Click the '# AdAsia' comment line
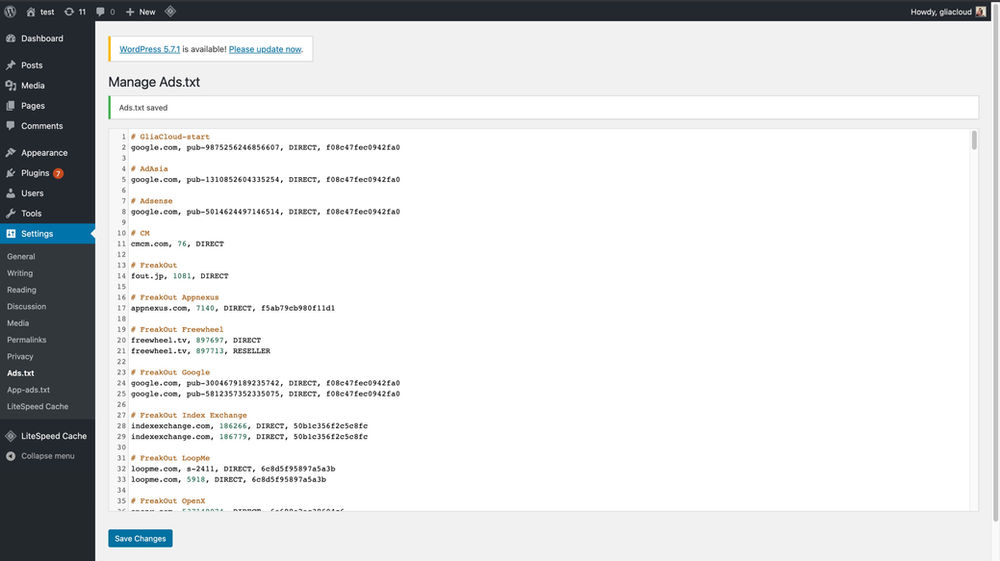1000x561 pixels. (x=149, y=169)
